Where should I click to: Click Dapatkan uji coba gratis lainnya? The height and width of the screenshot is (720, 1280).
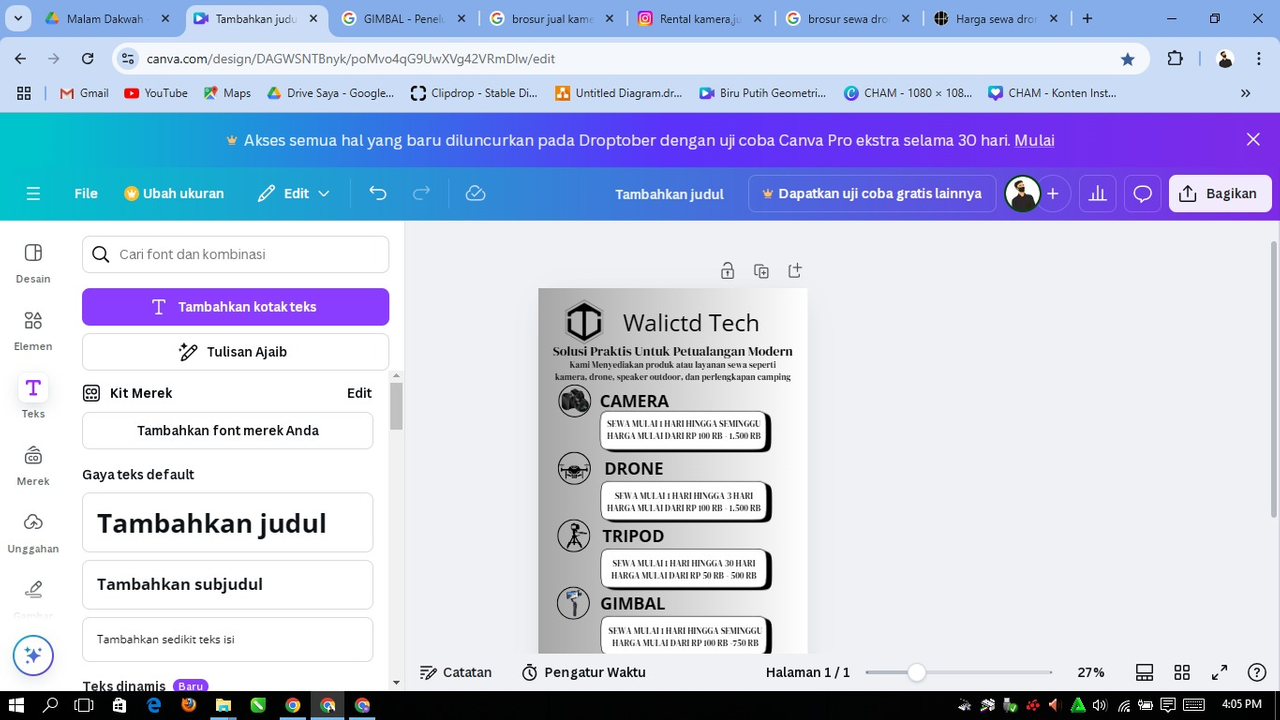tap(872, 194)
